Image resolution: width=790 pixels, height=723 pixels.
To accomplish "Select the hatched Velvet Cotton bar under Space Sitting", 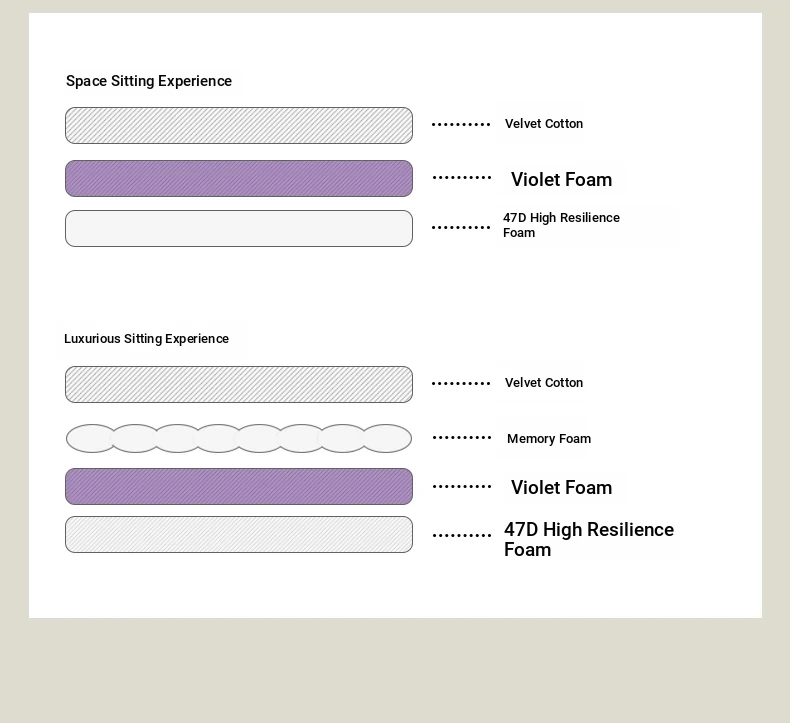I will pos(239,126).
